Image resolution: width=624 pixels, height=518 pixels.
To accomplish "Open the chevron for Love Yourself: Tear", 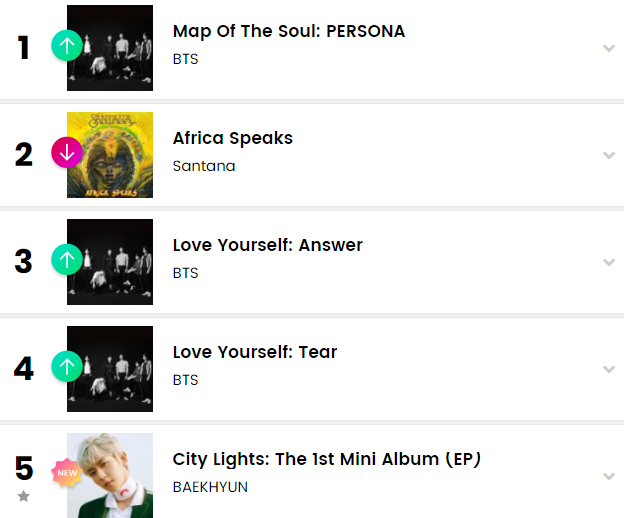I will pos(606,369).
